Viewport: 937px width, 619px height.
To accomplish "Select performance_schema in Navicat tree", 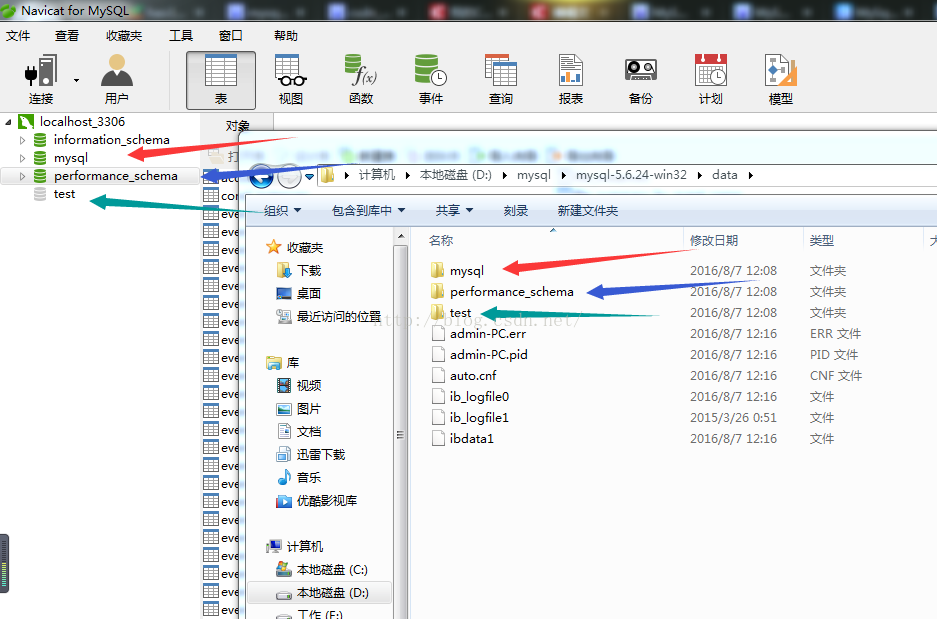I will point(115,176).
